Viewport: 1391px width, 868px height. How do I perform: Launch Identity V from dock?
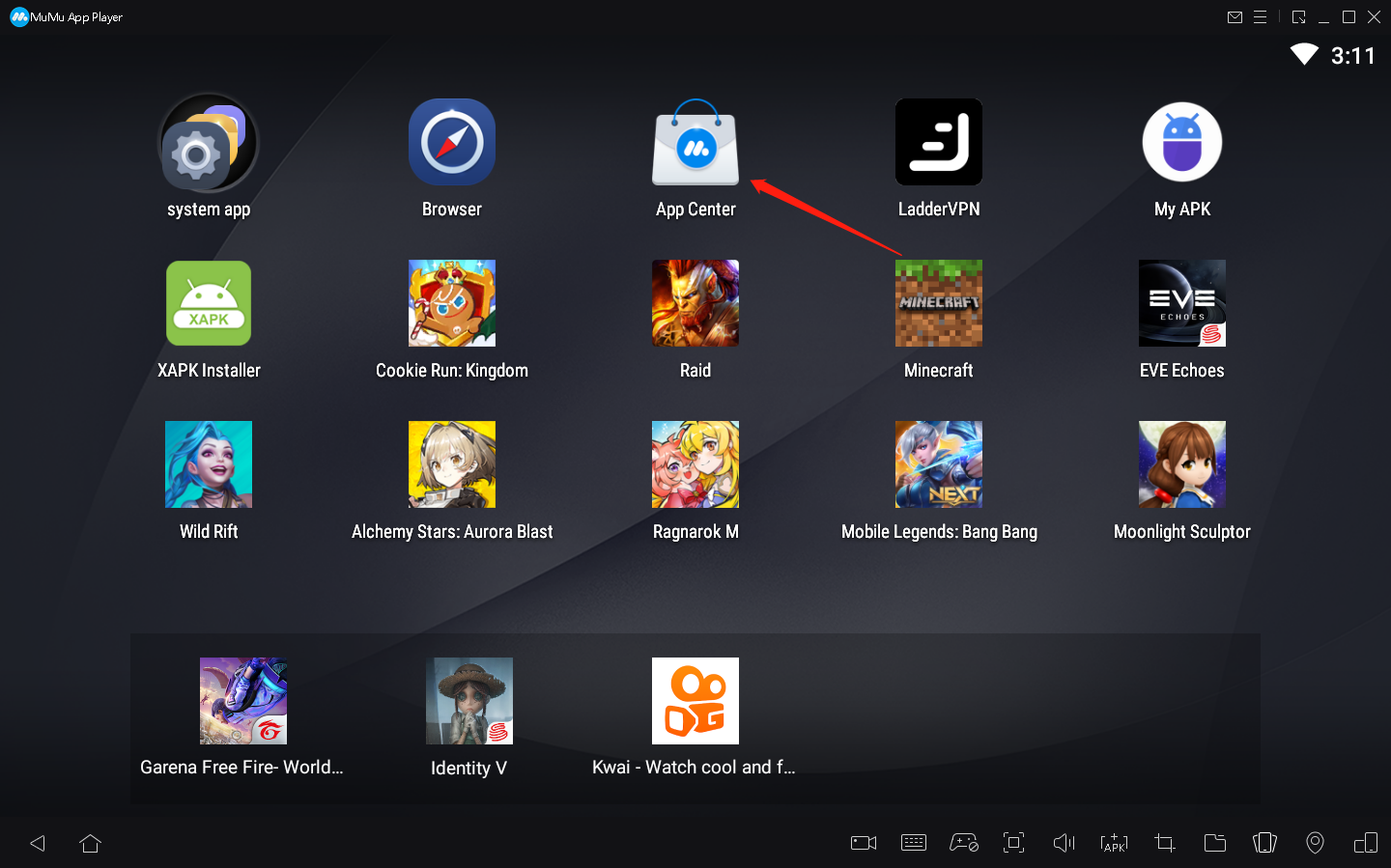click(x=469, y=701)
